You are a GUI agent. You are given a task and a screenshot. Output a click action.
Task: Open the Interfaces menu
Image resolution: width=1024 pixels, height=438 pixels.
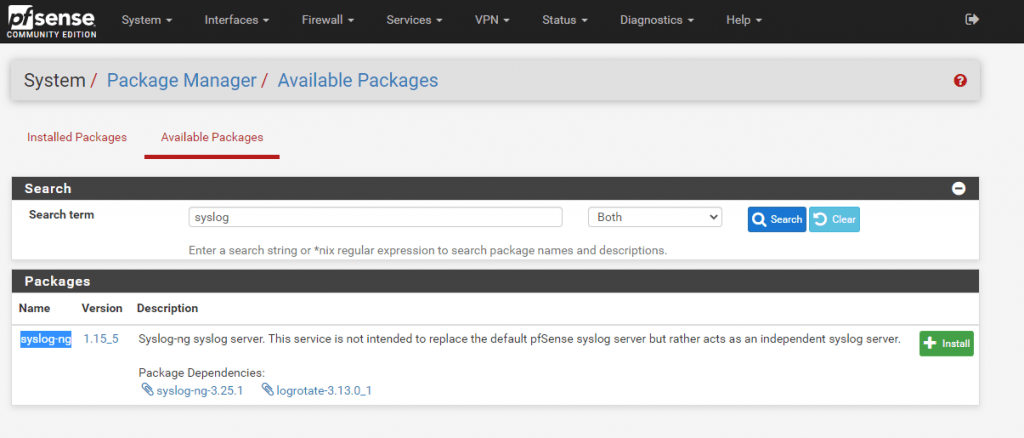point(236,20)
